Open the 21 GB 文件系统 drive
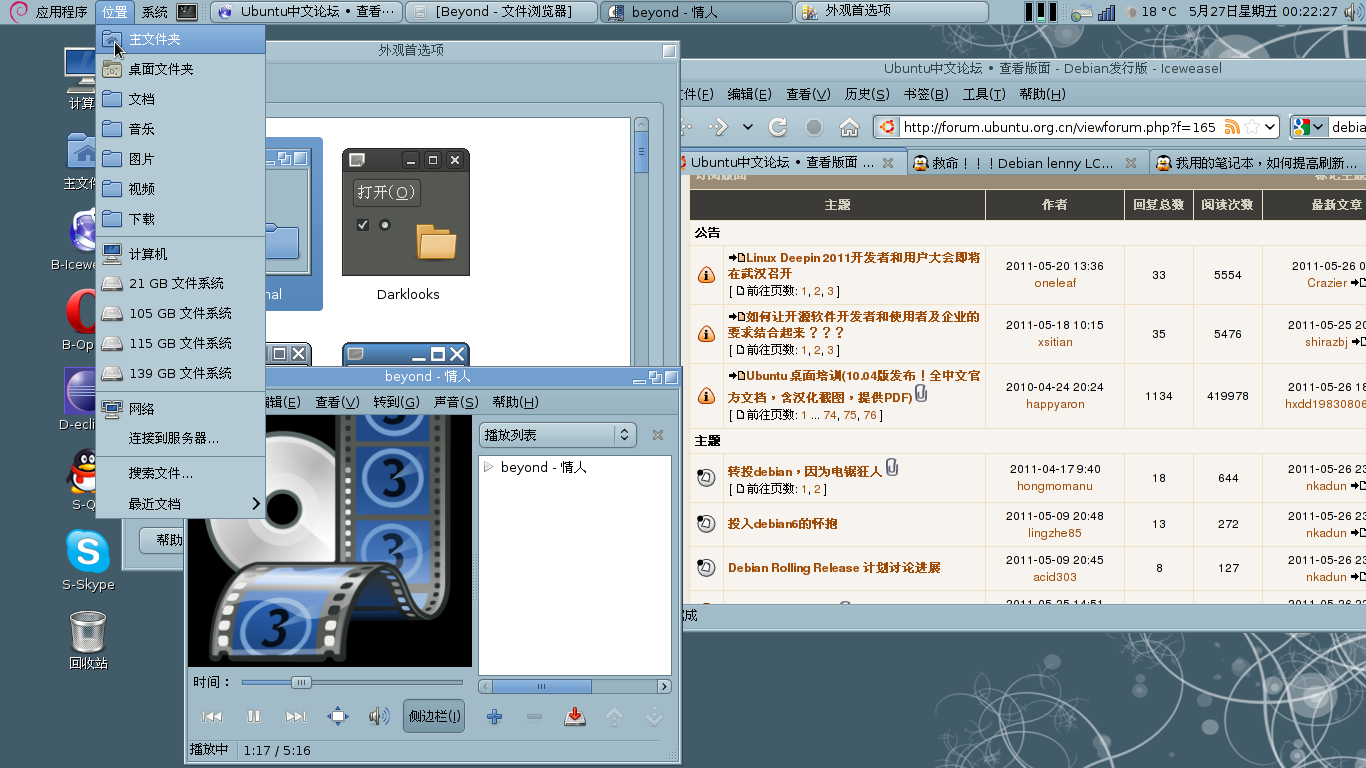The height and width of the screenshot is (768, 1366). (180, 283)
